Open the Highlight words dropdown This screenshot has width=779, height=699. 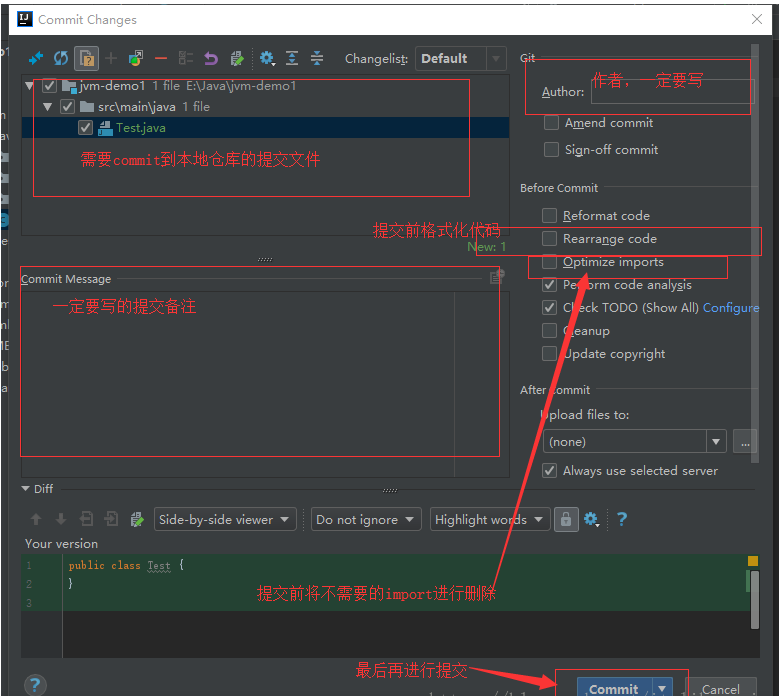tap(490, 519)
